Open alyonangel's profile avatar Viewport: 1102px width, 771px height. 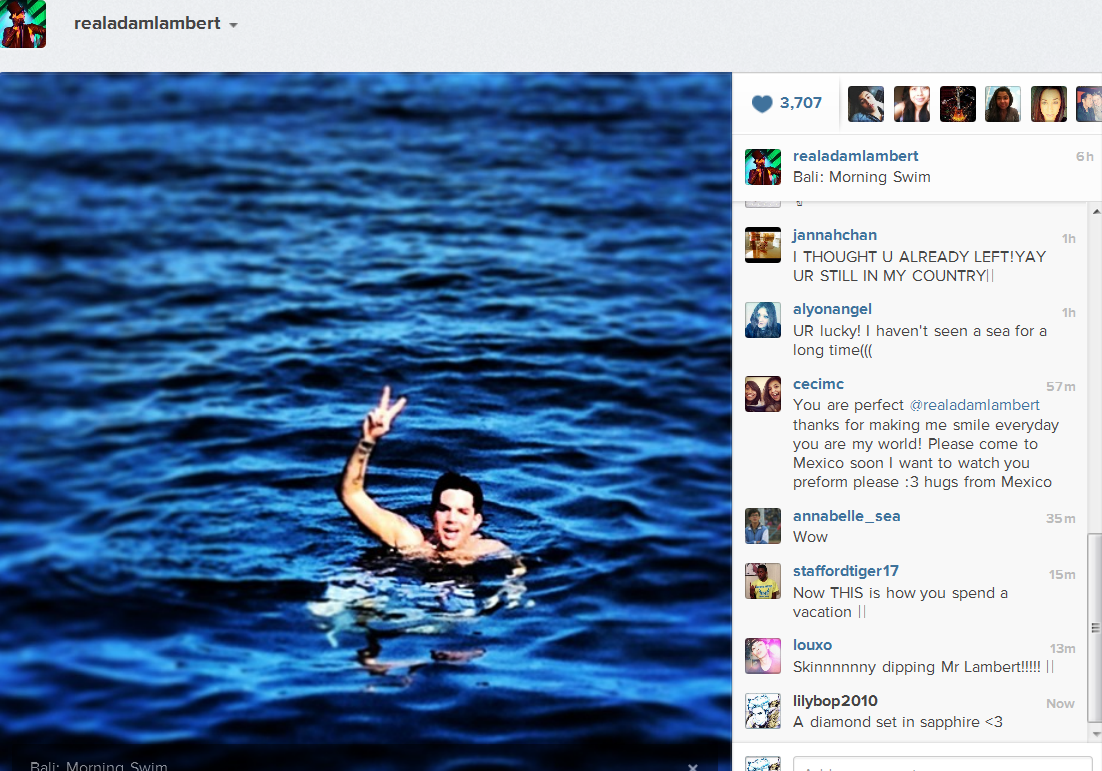tap(763, 320)
